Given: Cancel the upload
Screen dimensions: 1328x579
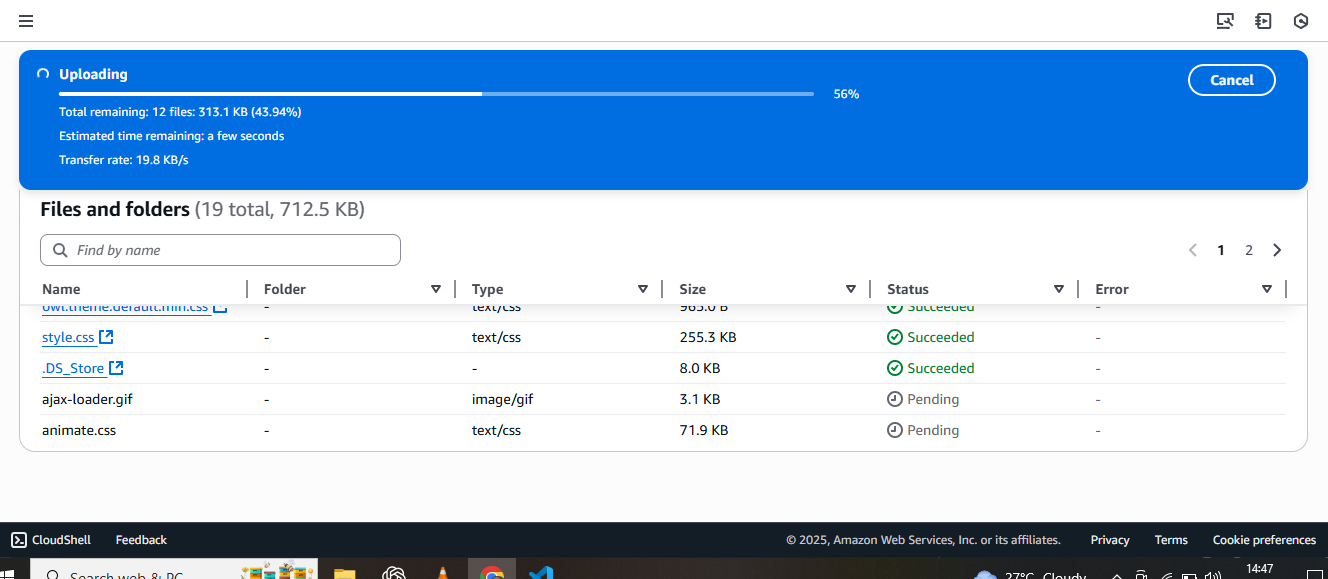Looking at the screenshot, I should point(1232,80).
